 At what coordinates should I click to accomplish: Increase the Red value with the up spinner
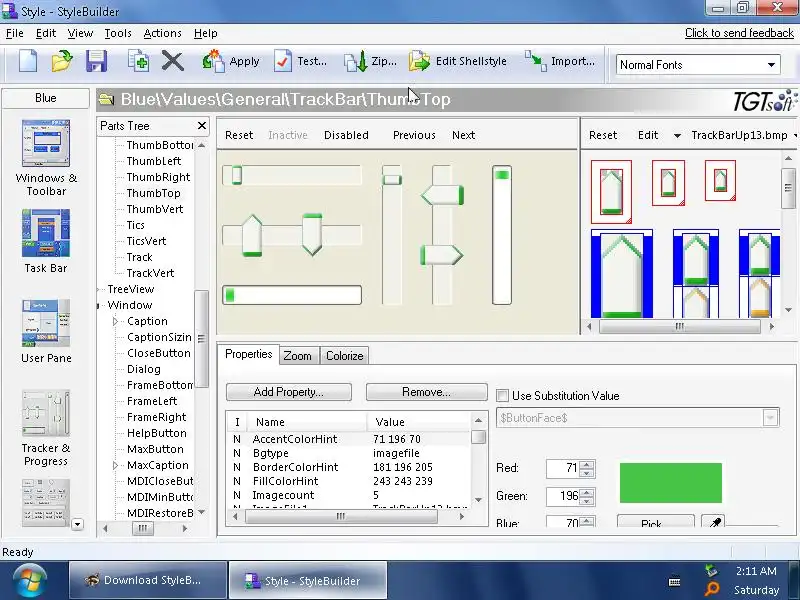587,465
